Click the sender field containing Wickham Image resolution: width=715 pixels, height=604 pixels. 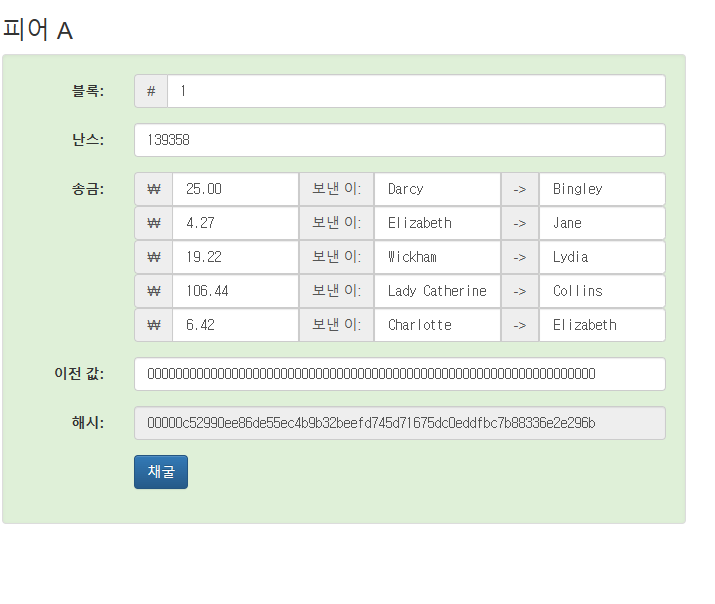437,257
